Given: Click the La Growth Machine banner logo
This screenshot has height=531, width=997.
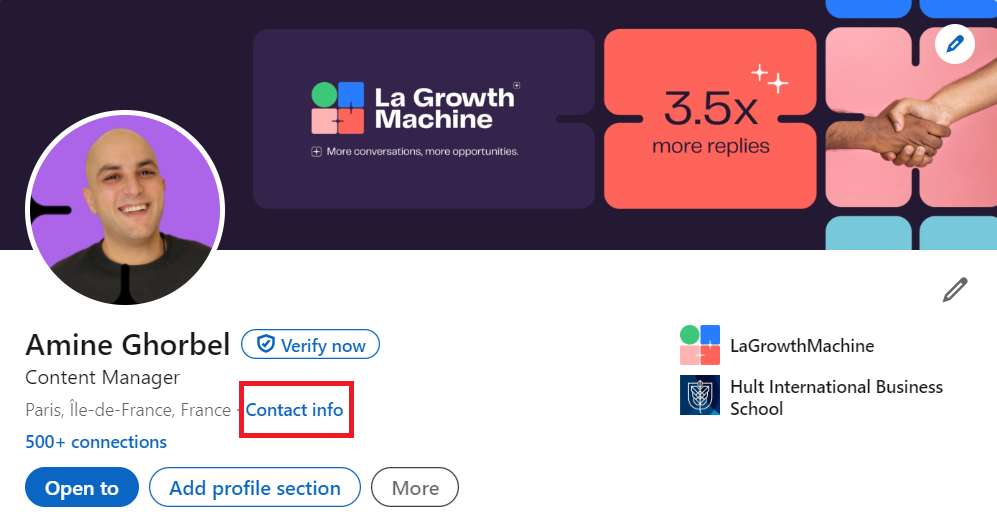Looking at the screenshot, I should [413, 108].
